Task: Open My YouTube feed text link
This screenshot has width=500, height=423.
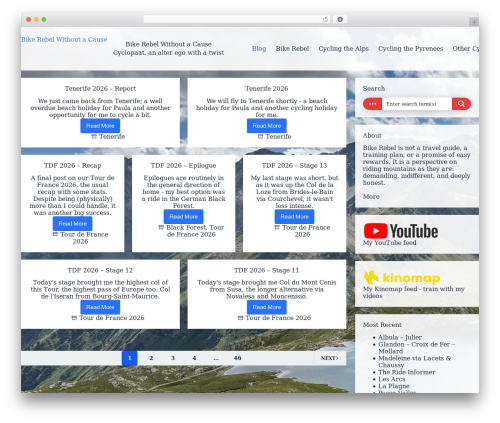Action: click(389, 243)
